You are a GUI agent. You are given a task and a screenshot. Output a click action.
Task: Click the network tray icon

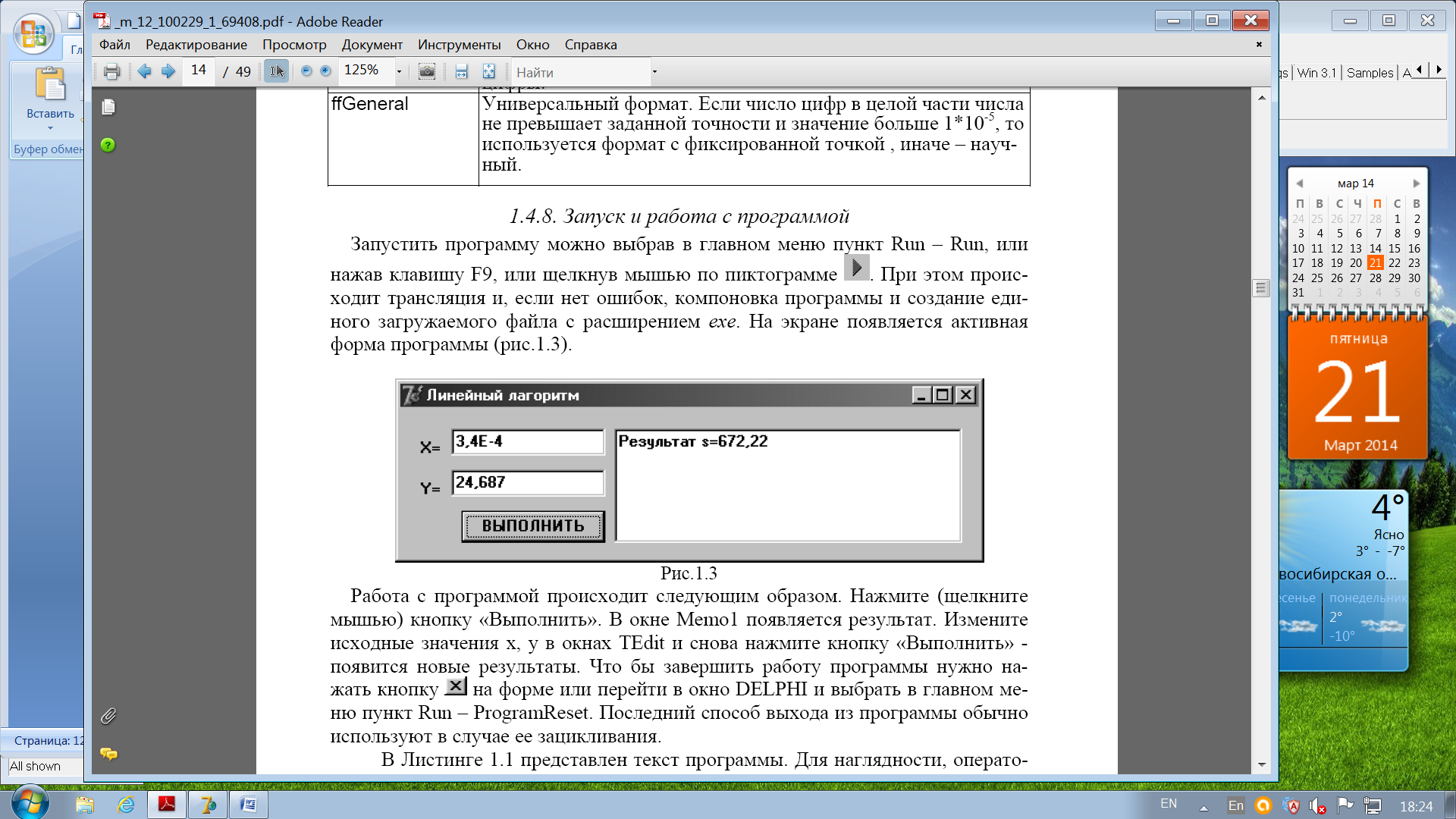1373,806
